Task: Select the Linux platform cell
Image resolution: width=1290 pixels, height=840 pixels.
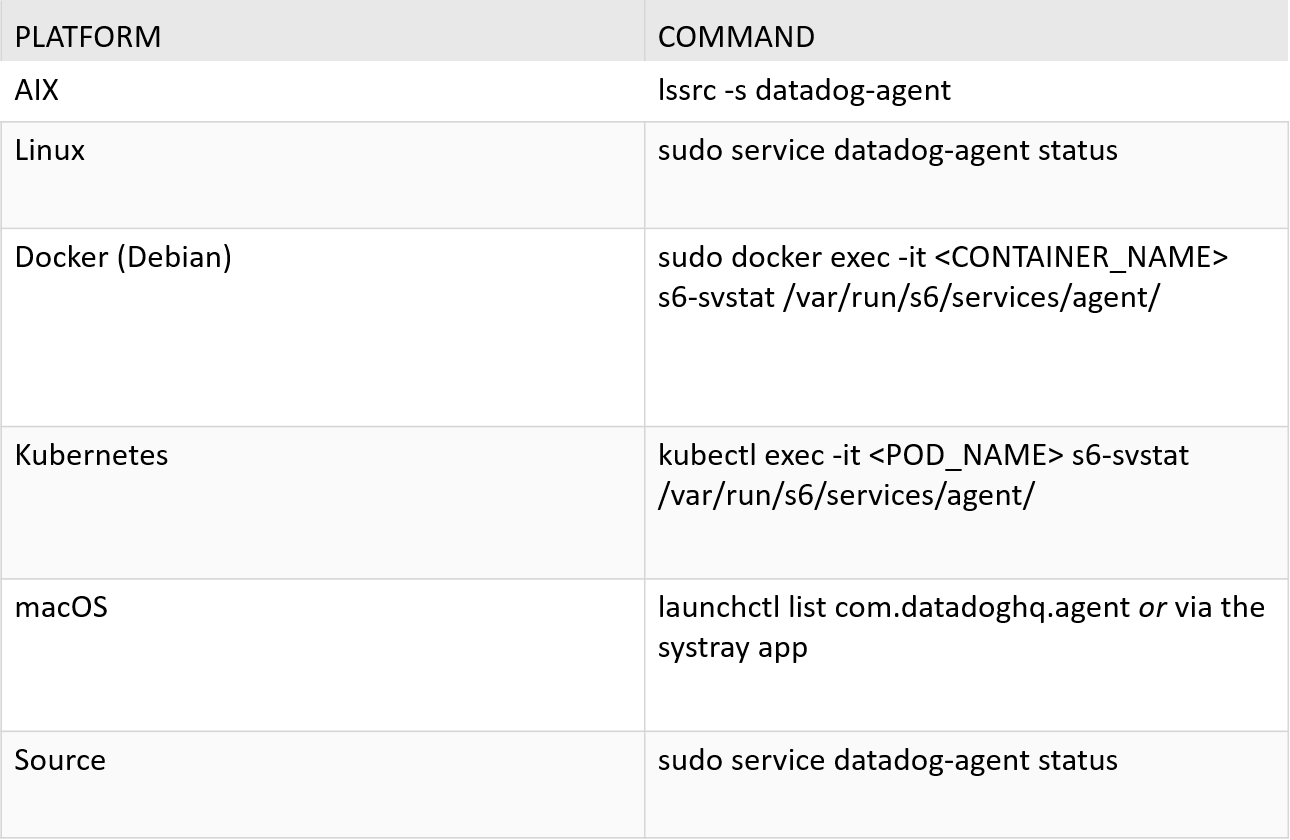Action: click(x=50, y=151)
